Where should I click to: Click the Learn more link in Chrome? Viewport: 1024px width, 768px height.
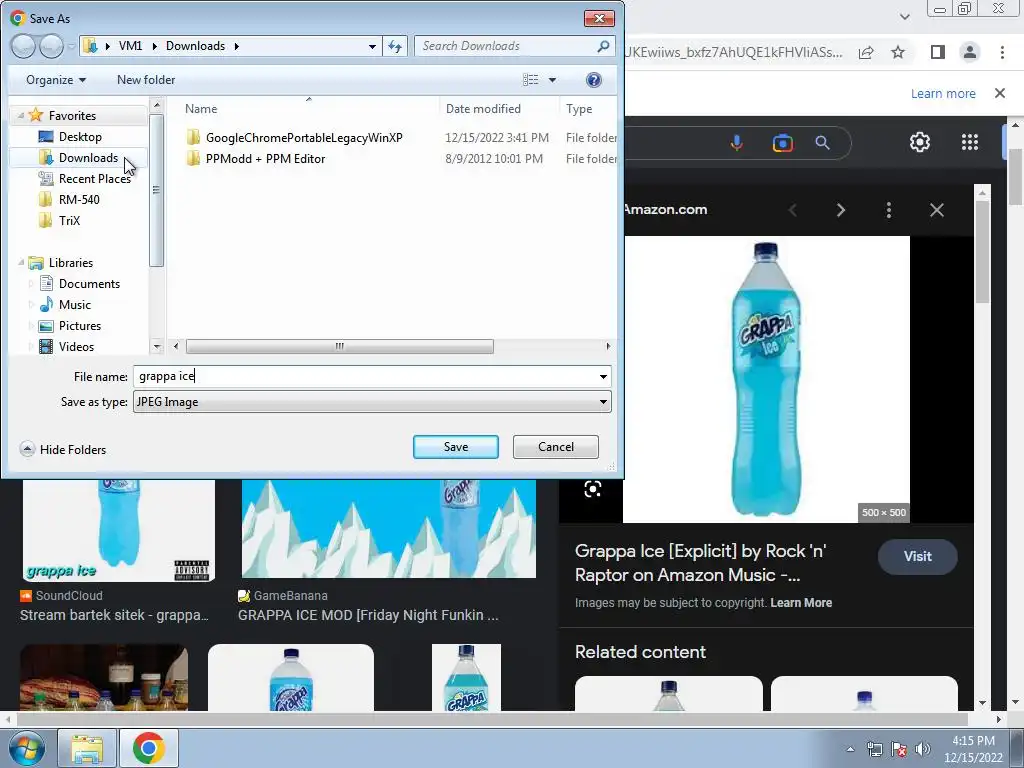coord(943,93)
